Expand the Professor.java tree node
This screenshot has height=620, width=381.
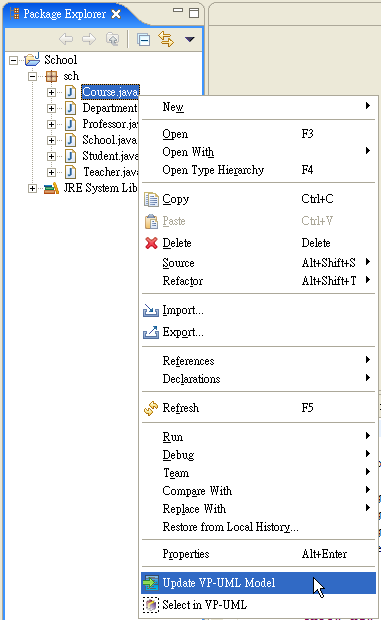(51, 124)
